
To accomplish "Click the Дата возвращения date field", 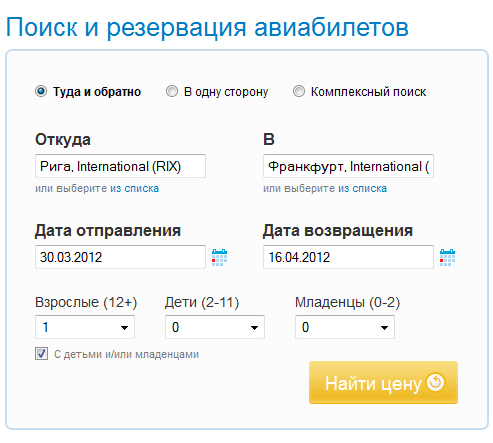I will (x=348, y=257).
